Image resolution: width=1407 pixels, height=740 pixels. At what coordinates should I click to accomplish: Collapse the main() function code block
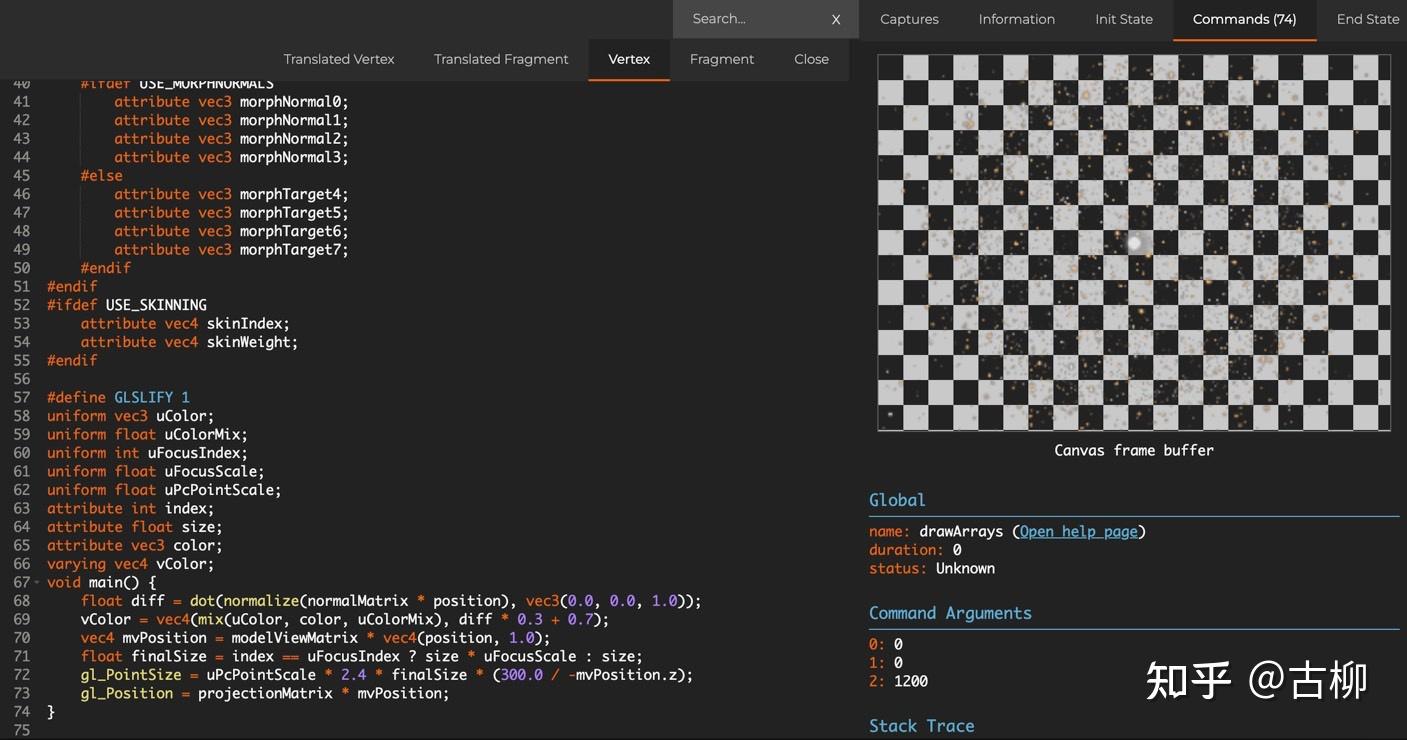(35, 582)
